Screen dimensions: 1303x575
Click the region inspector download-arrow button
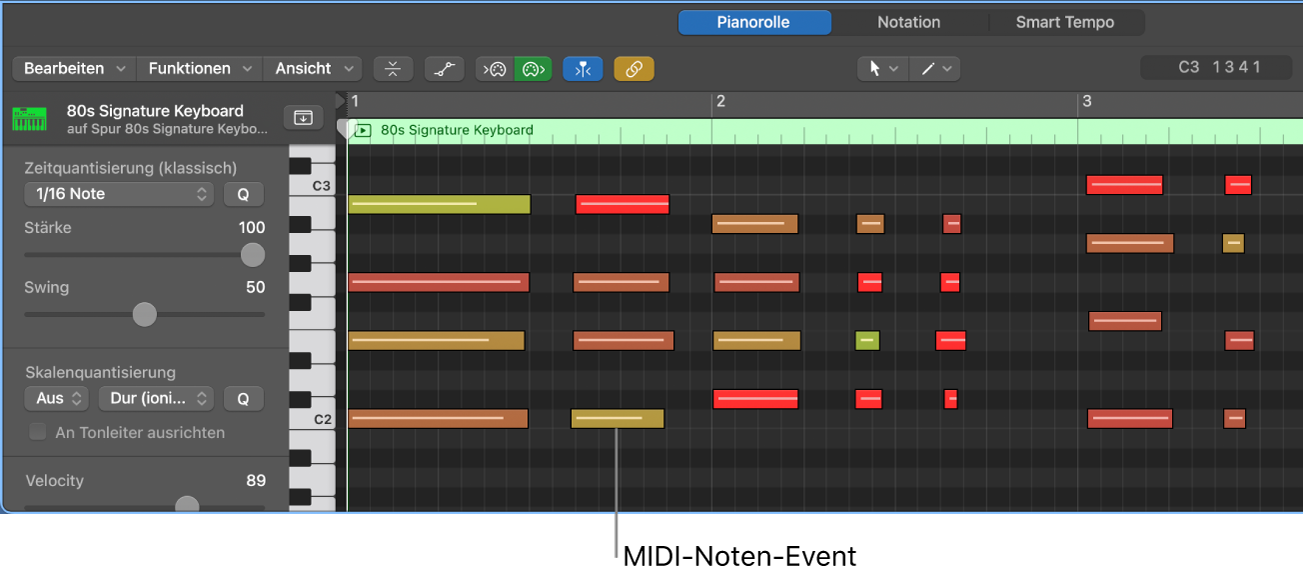pos(303,118)
